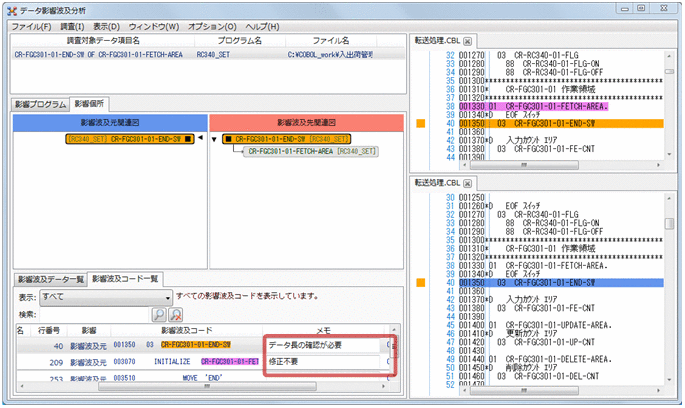Image resolution: width=685 pixels, height=408 pixels.
Task: Open the ファイル(F) menu
Action: point(33,25)
